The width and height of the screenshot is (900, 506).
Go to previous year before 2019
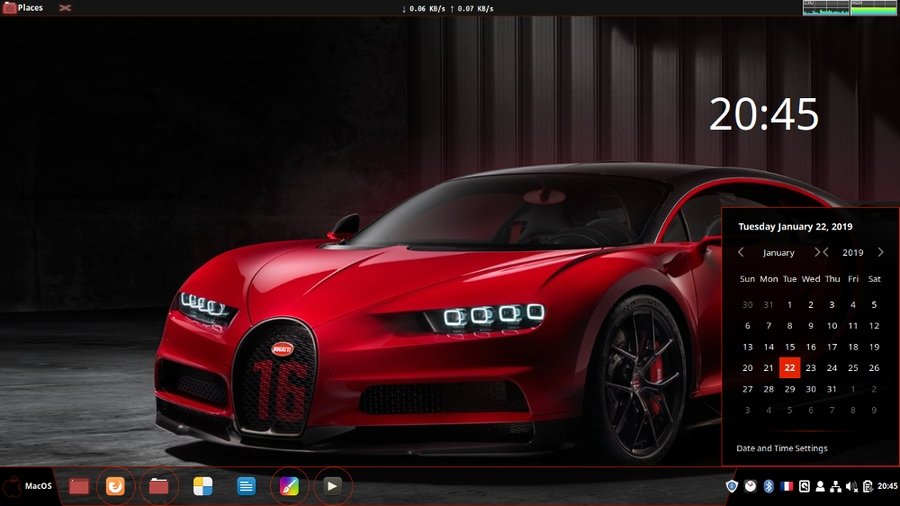(x=826, y=253)
